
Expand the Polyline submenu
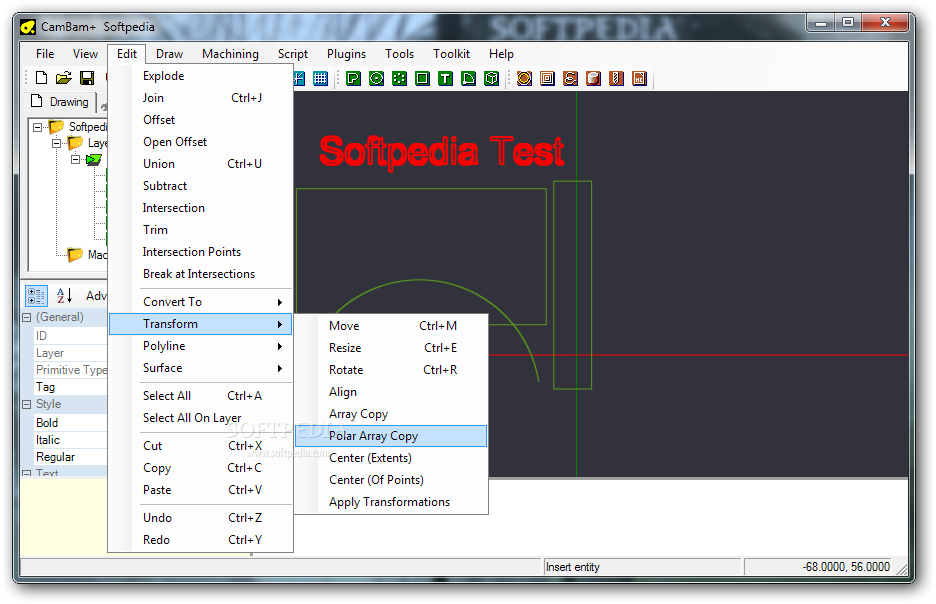click(201, 346)
